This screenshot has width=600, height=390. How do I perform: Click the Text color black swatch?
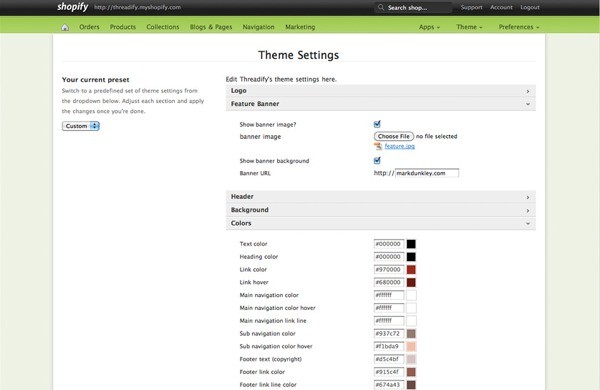pos(411,244)
